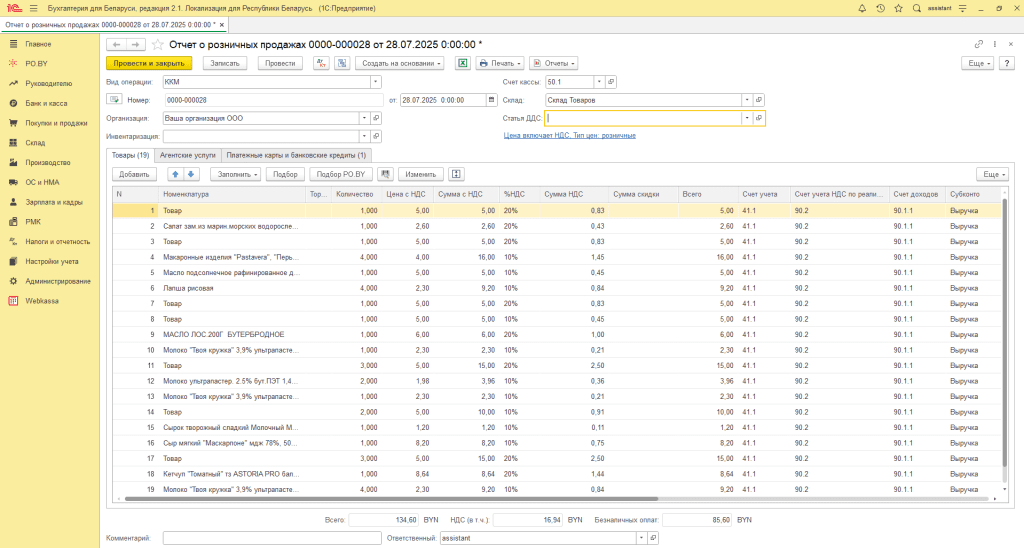Open help question mark button
This screenshot has width=1024, height=548.
[1006, 63]
